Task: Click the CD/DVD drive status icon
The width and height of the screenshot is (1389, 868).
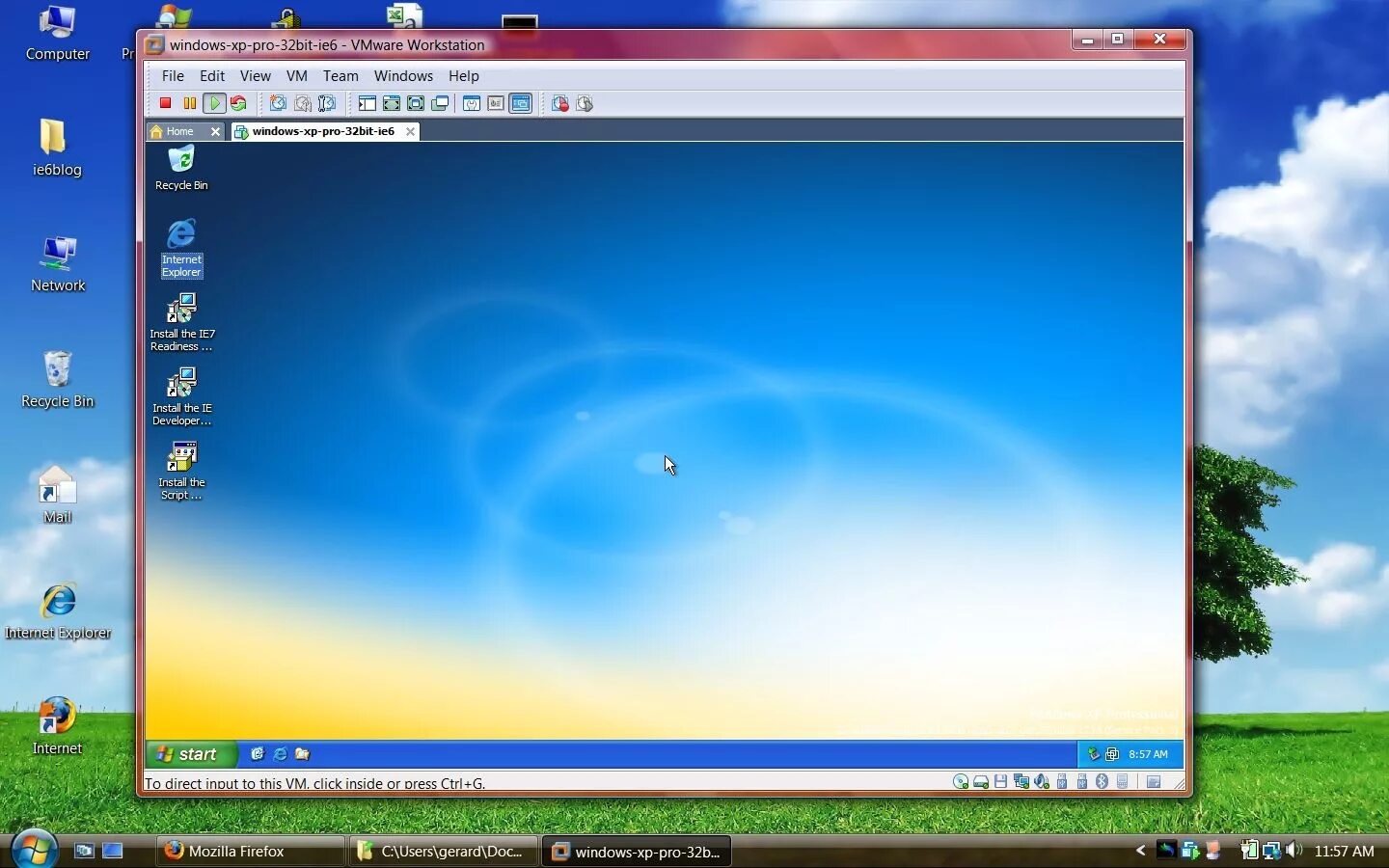Action: (x=961, y=782)
